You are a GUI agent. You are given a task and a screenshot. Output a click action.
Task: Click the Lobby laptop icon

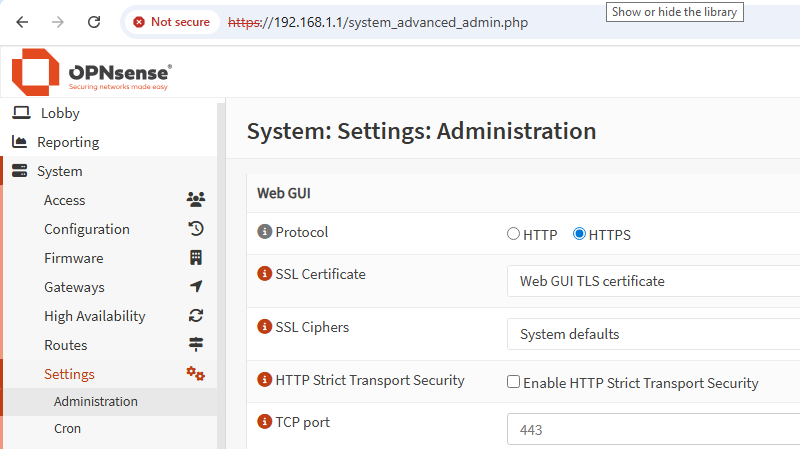[21, 113]
